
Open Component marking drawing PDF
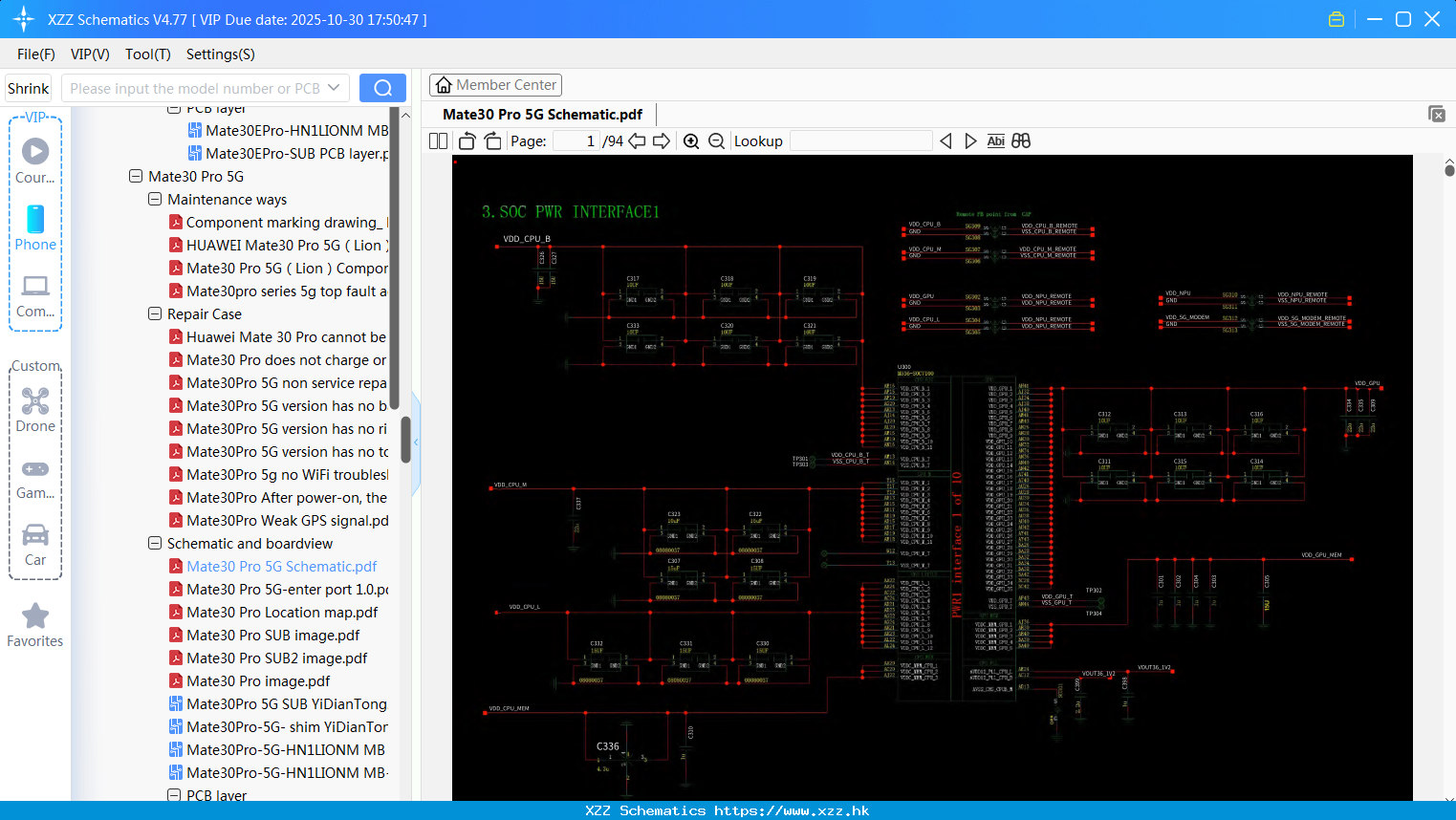[278, 222]
